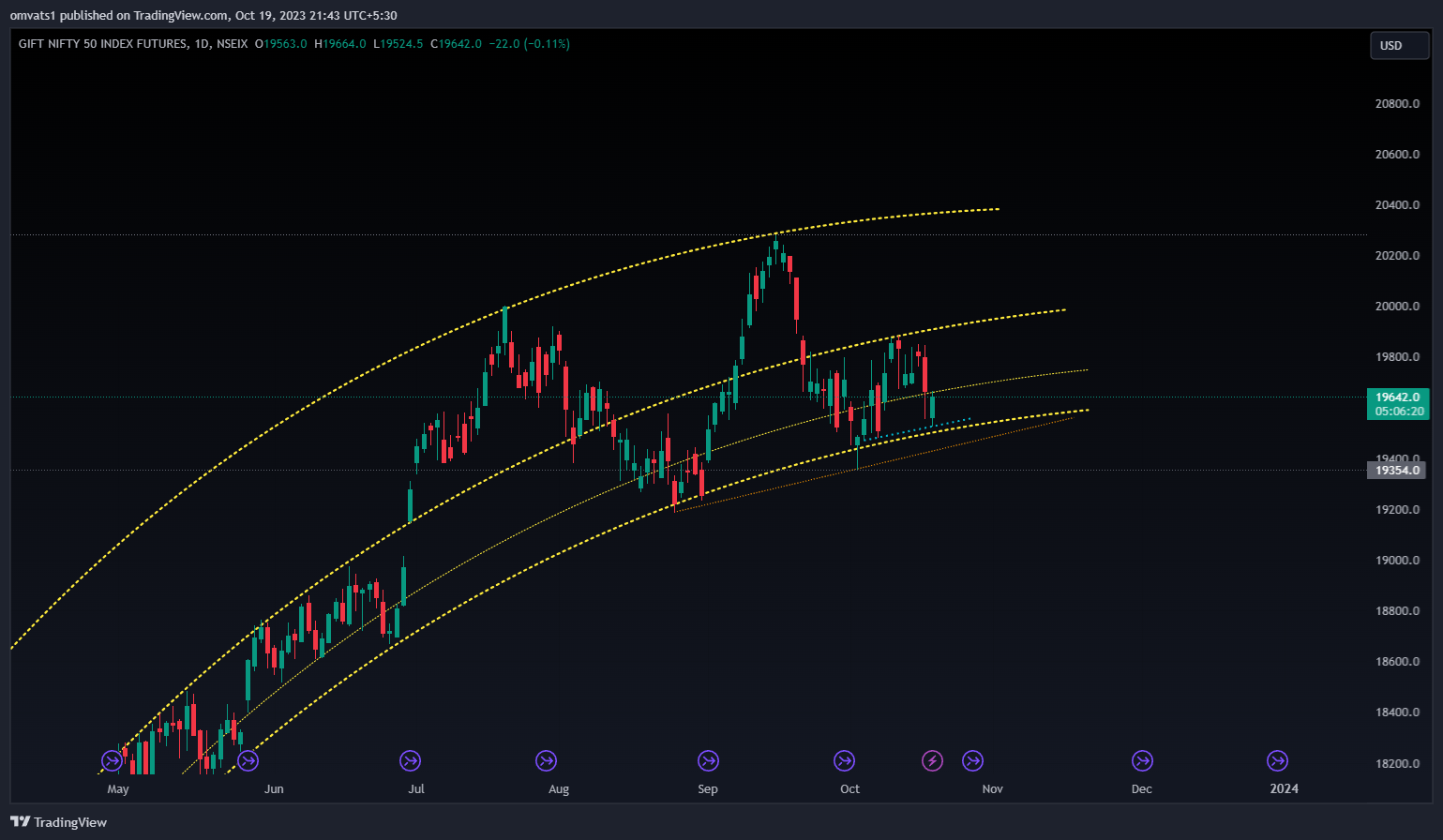1443x840 pixels.
Task: Click the event marker icon above Oct
Action: (x=844, y=760)
